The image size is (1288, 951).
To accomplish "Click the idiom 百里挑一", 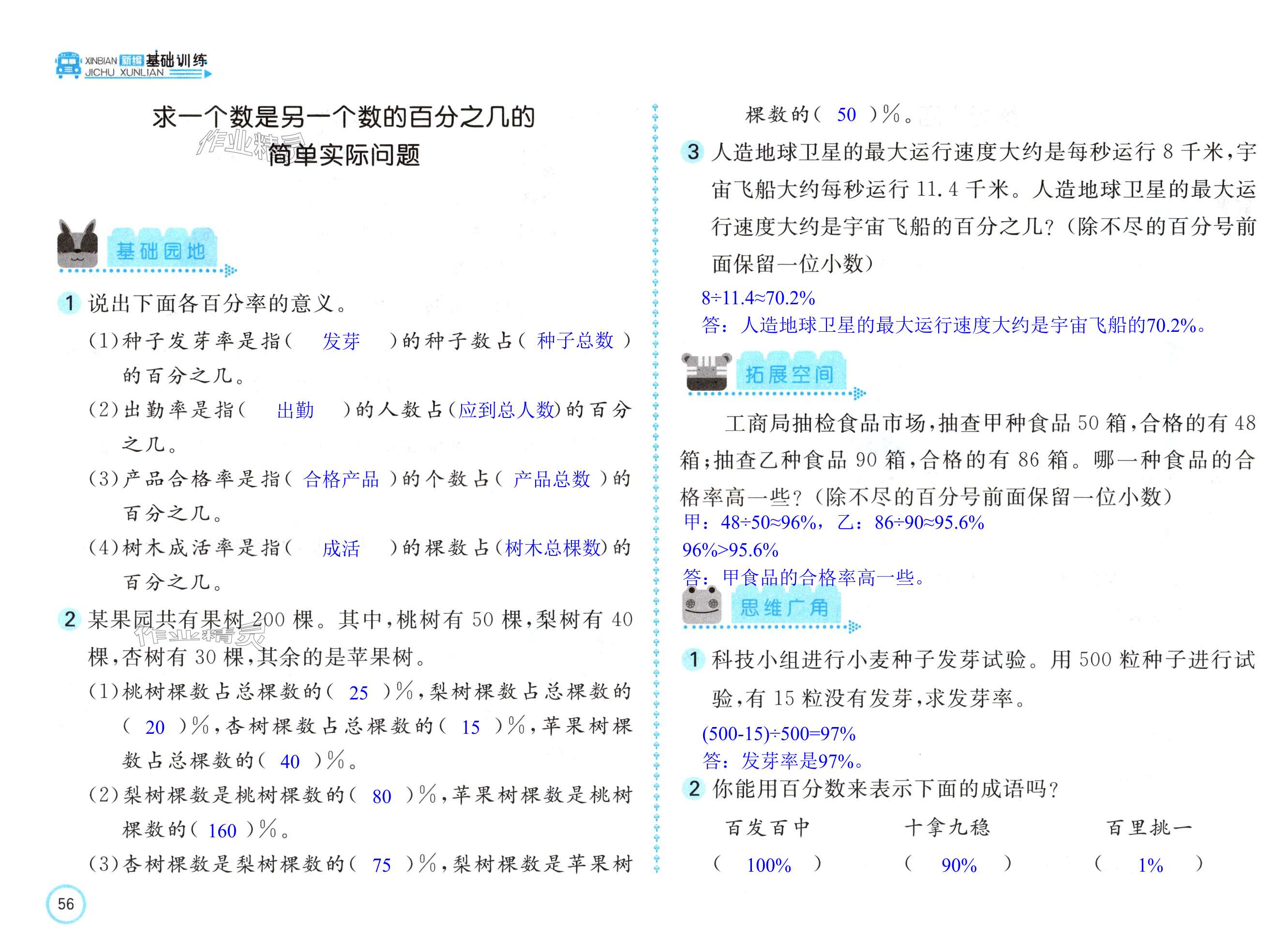I will coord(1150,828).
